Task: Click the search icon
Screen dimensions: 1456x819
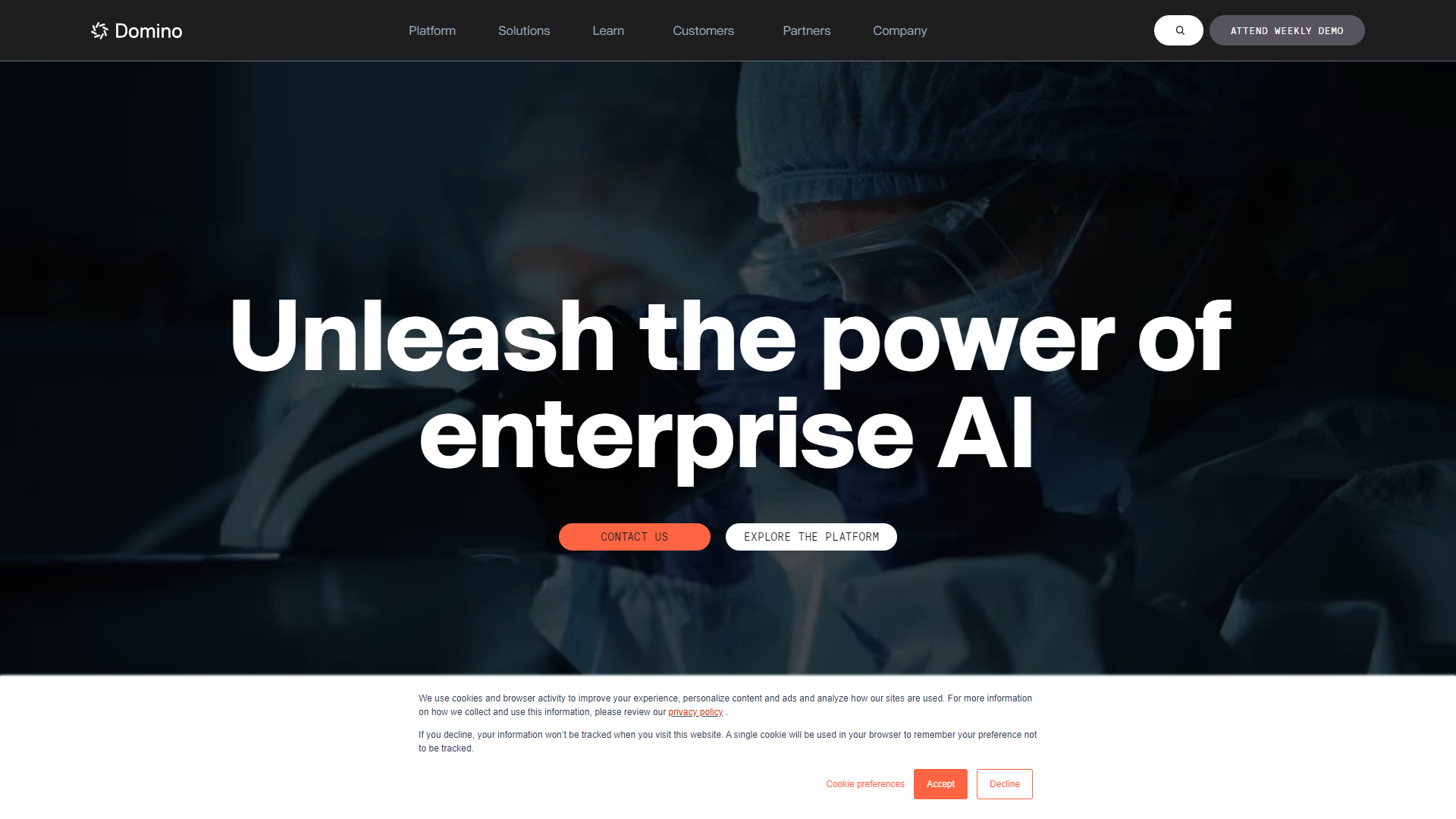Action: tap(1178, 30)
